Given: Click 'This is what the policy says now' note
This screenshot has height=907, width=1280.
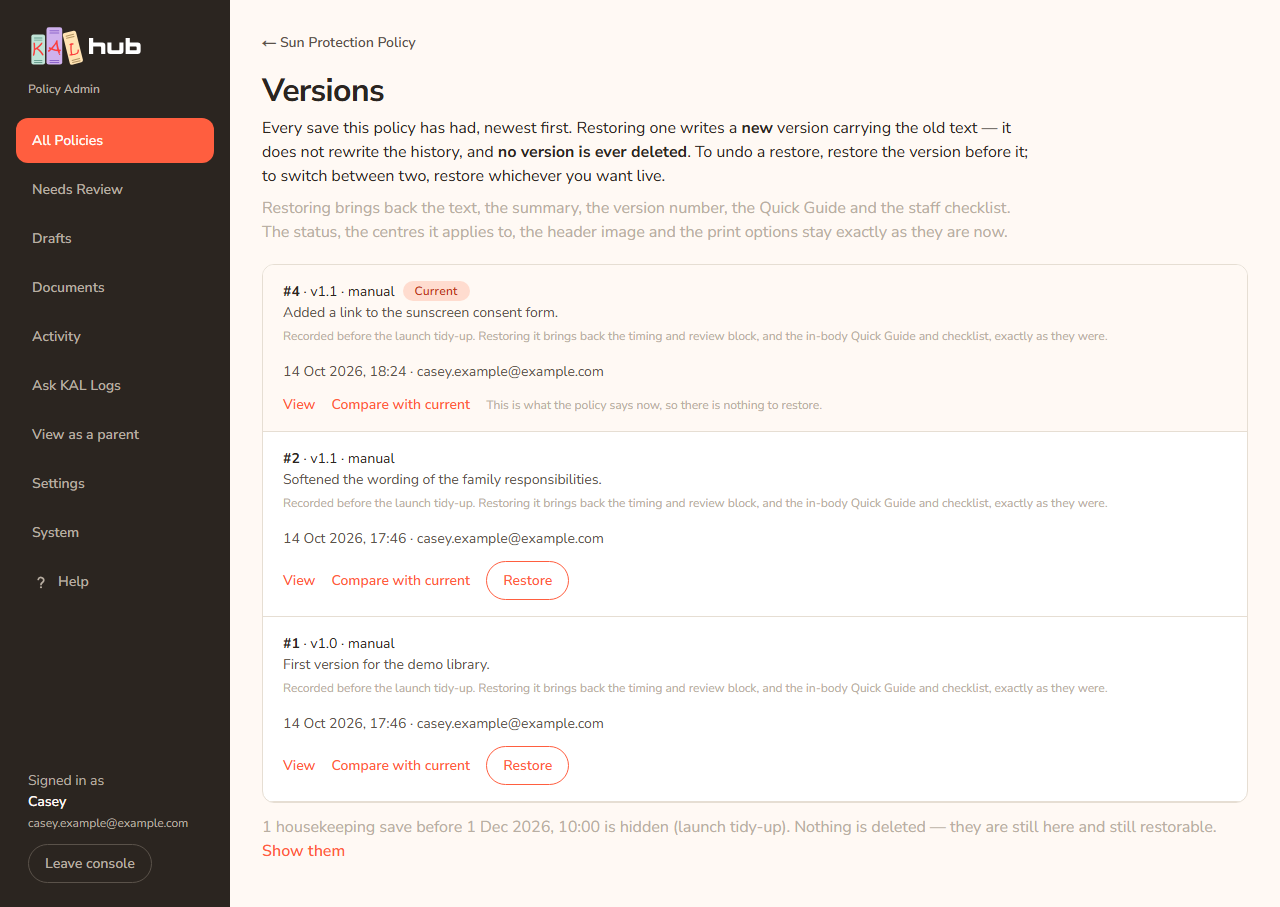Looking at the screenshot, I should [x=654, y=406].
